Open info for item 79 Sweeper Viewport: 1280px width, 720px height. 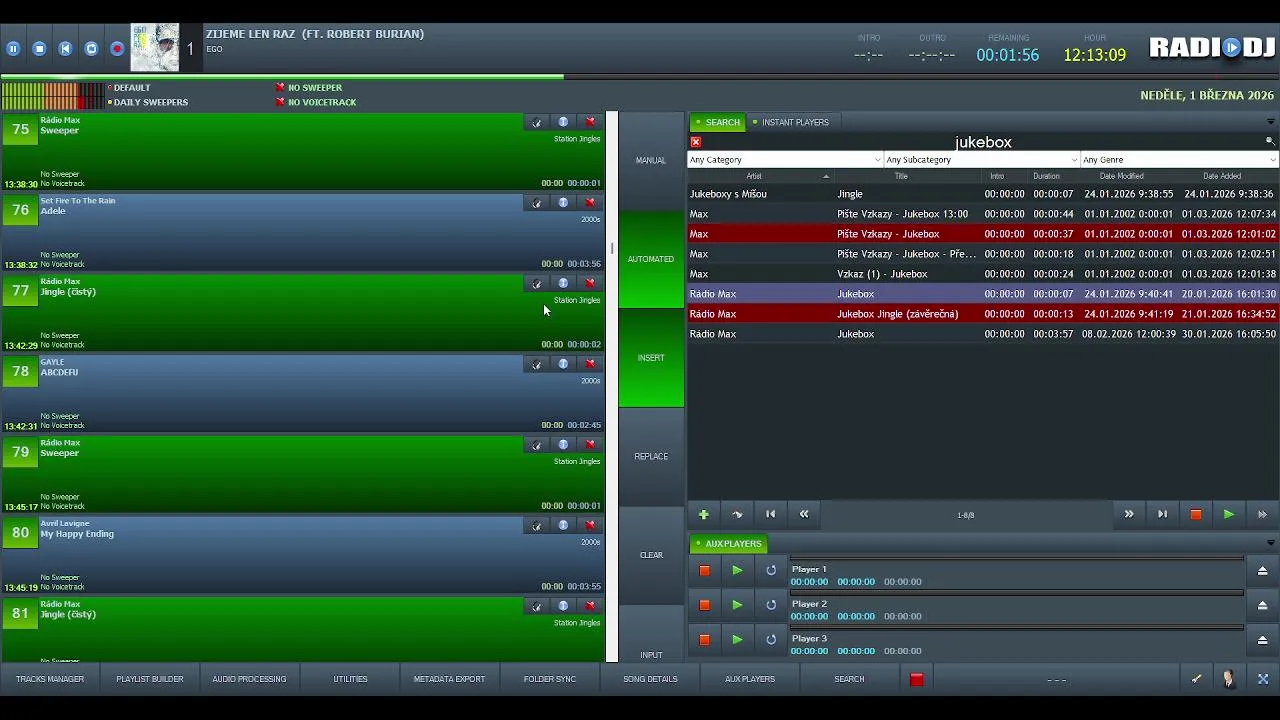click(x=563, y=445)
